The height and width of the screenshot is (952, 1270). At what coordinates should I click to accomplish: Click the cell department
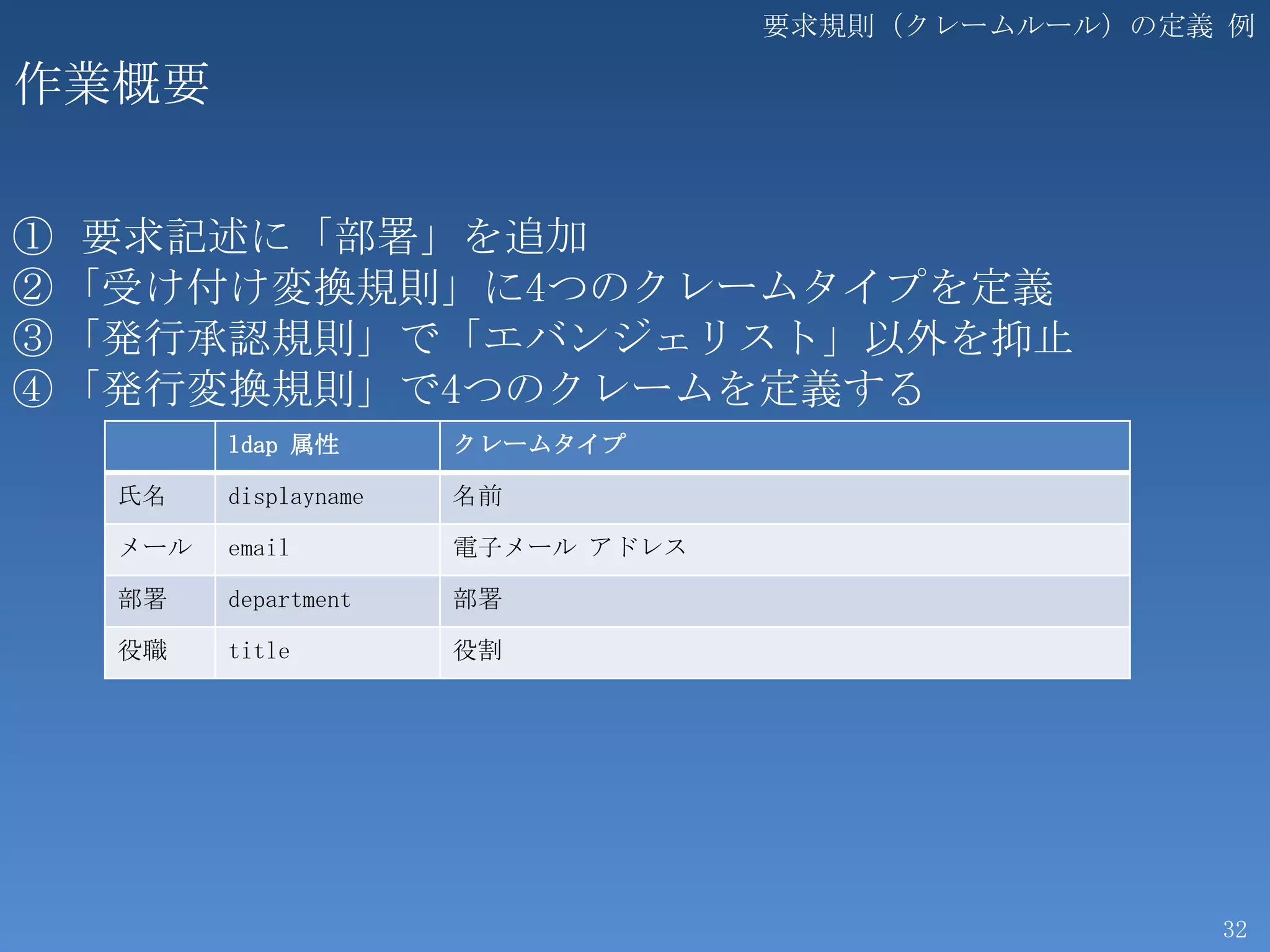[x=327, y=601]
